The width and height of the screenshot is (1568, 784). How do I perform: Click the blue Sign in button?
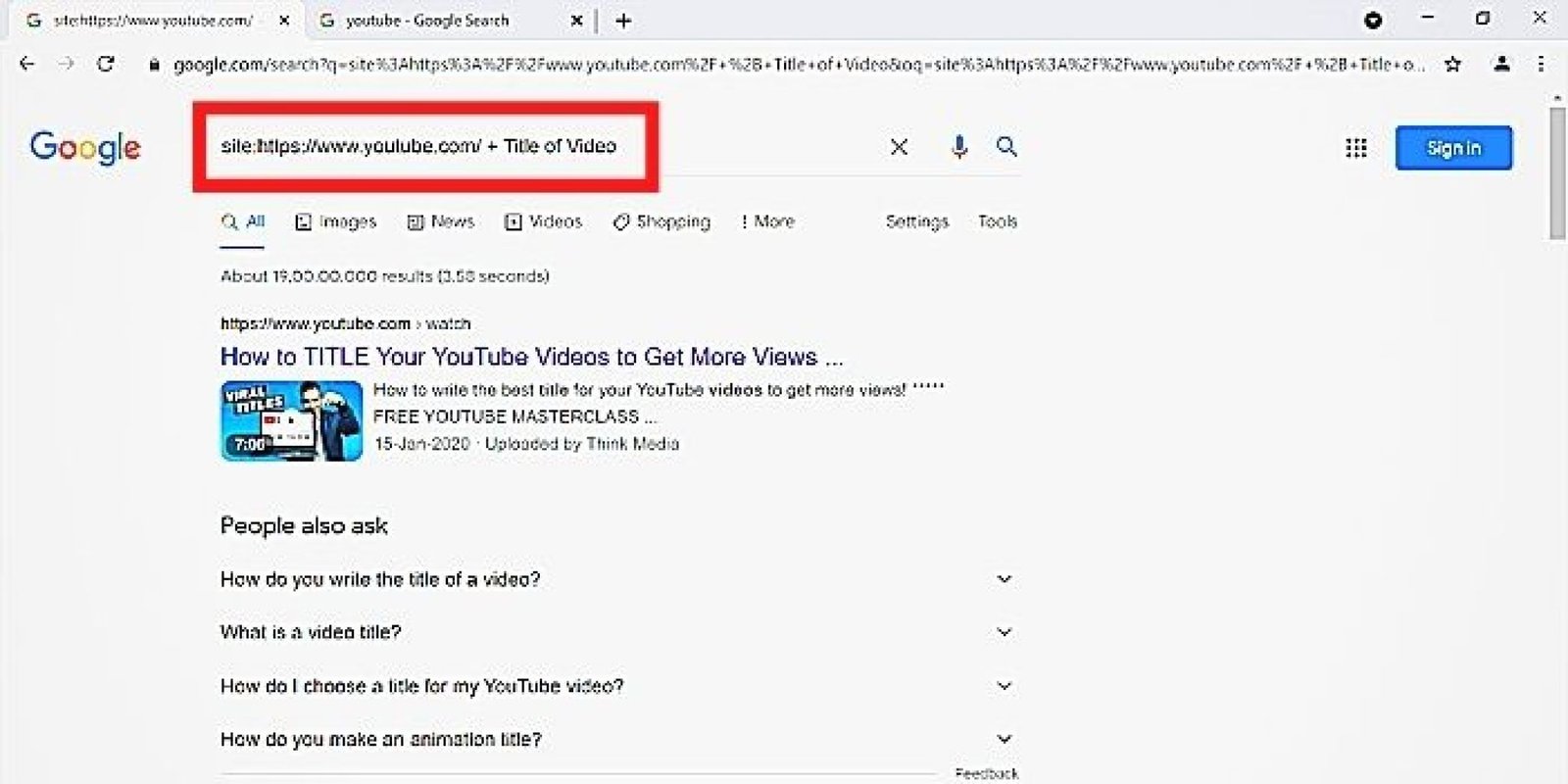coord(1453,148)
